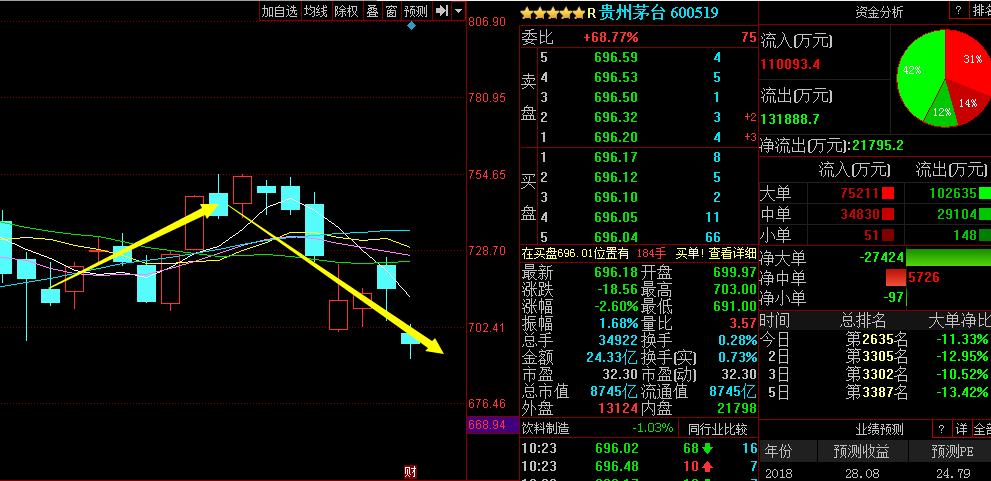Screen dimensions: 991x481
Task: Click the 净流出 value 21795.2
Action: 878,146
